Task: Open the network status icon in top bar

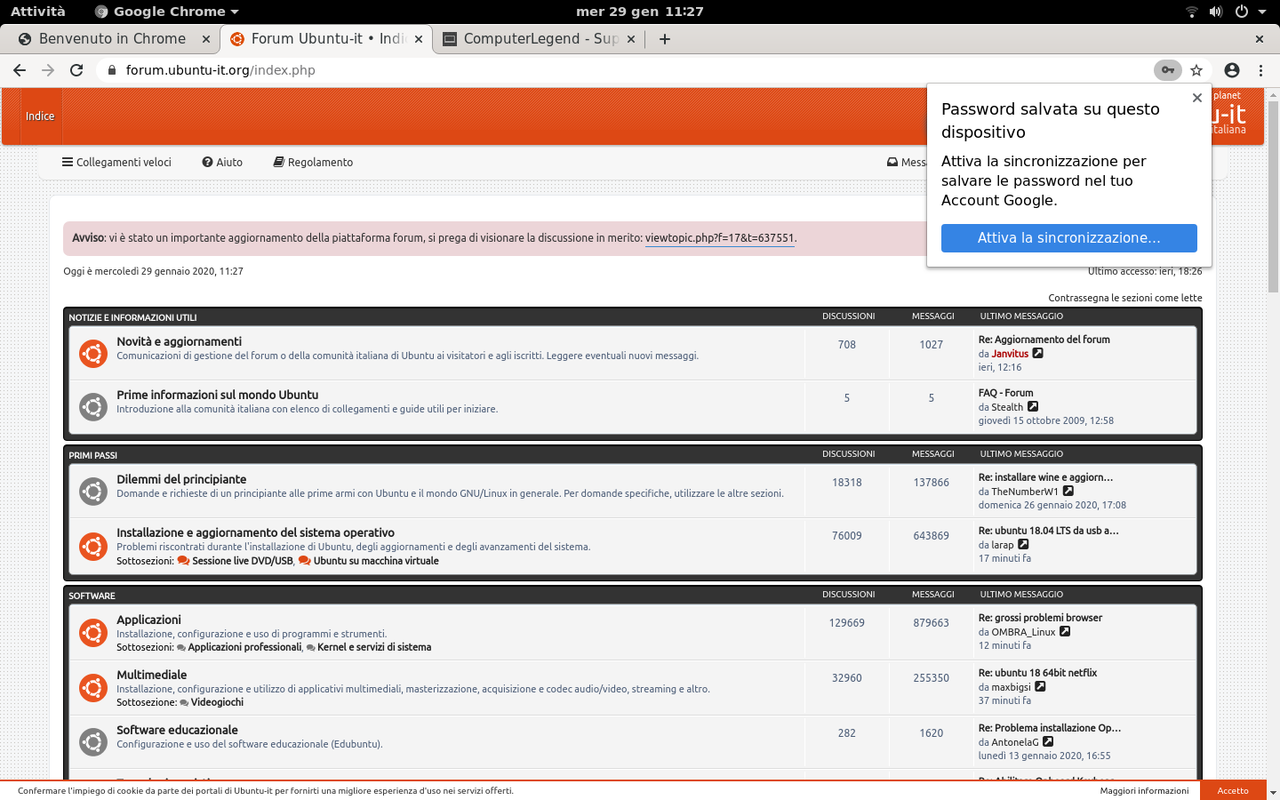Action: pos(1192,12)
